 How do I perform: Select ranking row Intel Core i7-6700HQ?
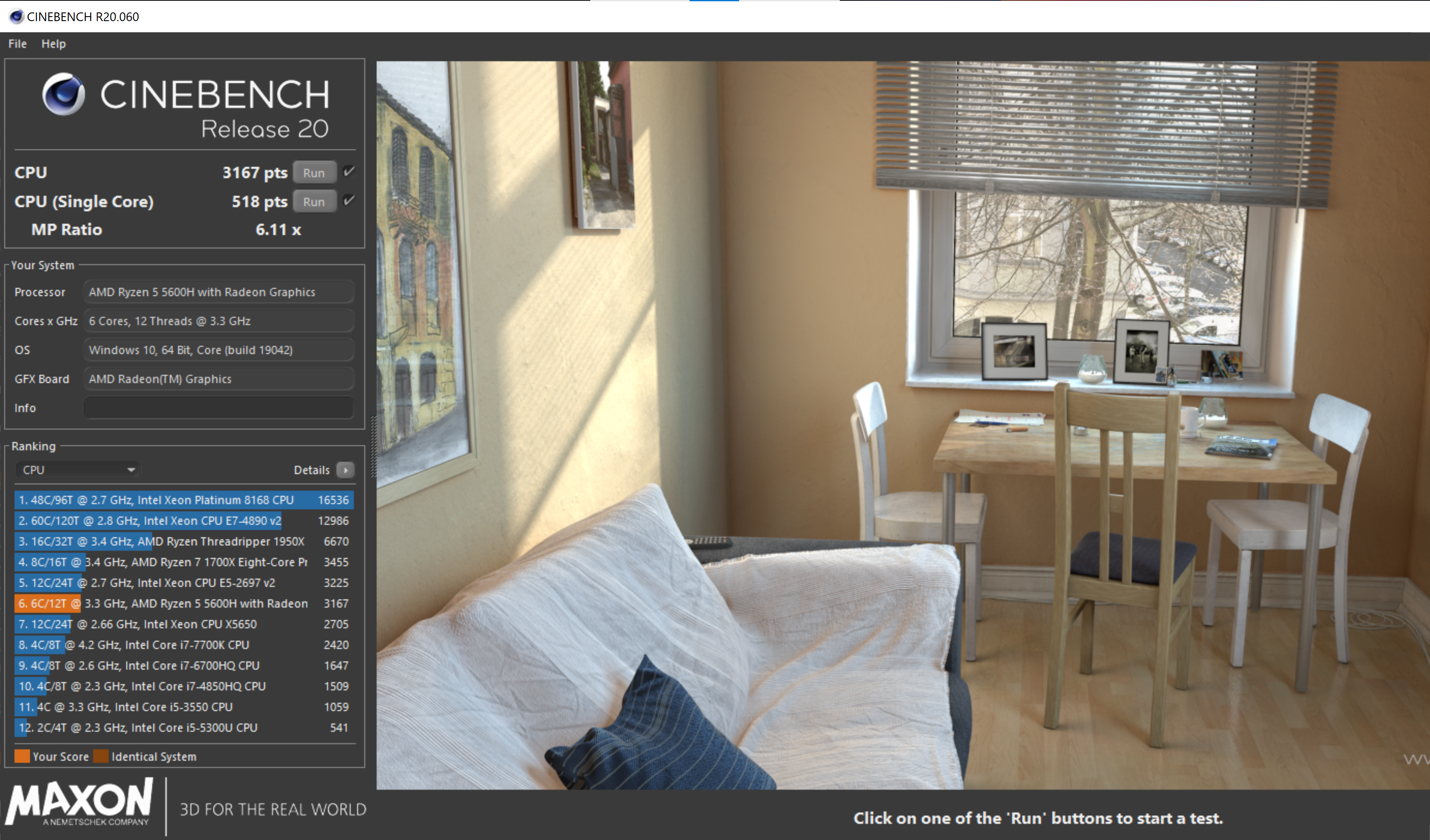pos(184,665)
